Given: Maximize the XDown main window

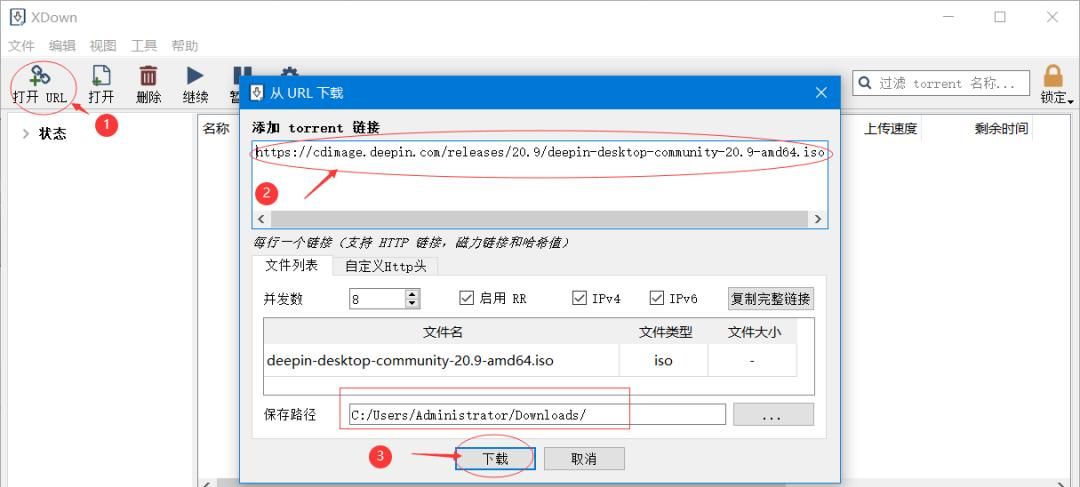Looking at the screenshot, I should tap(1000, 17).
